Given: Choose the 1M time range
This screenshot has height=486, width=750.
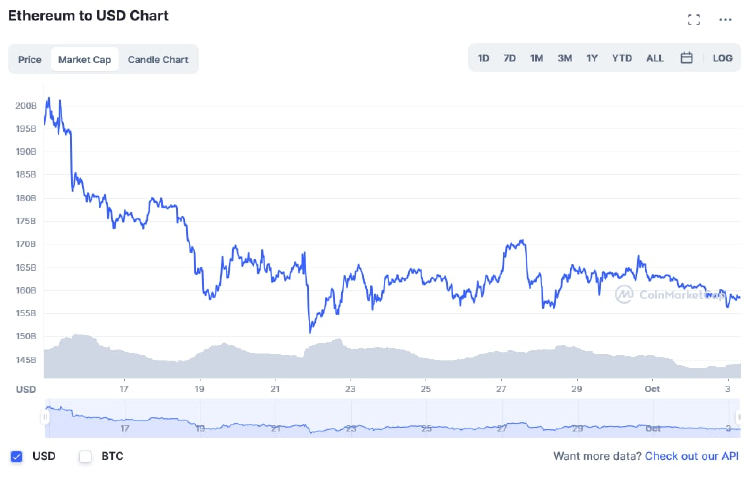Looking at the screenshot, I should (x=536, y=58).
